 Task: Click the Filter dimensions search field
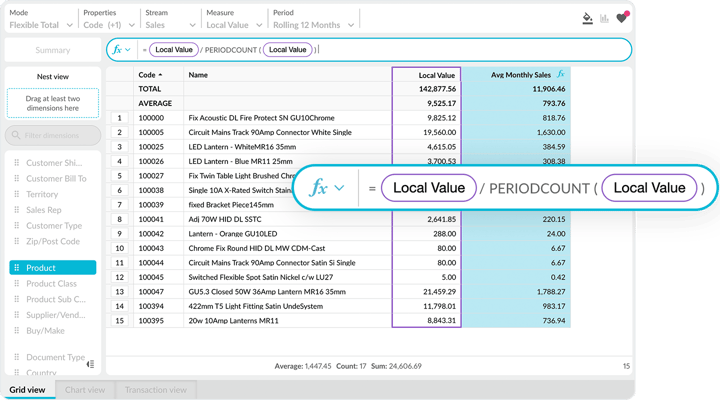53,135
